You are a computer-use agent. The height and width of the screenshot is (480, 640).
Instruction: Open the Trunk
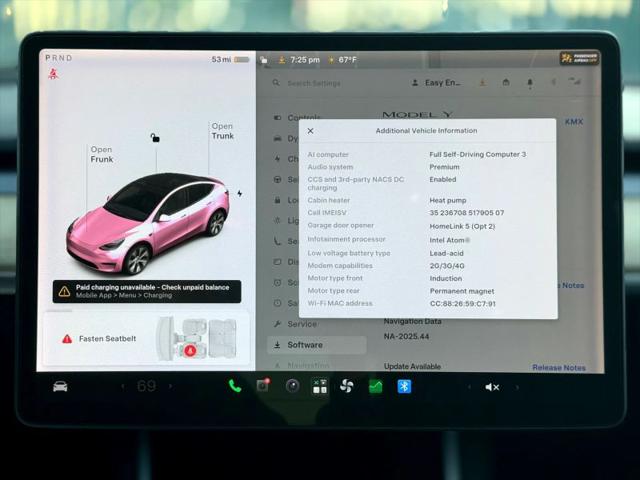222,131
